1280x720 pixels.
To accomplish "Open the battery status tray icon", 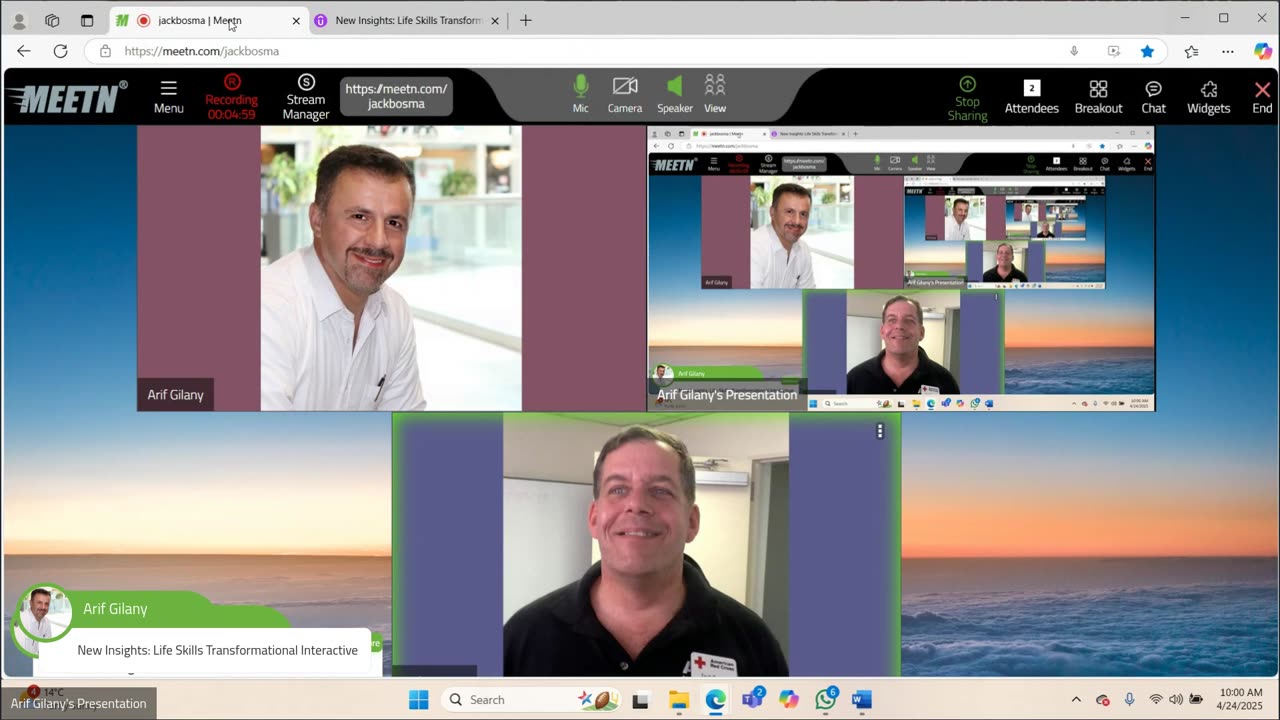I will 1196,700.
